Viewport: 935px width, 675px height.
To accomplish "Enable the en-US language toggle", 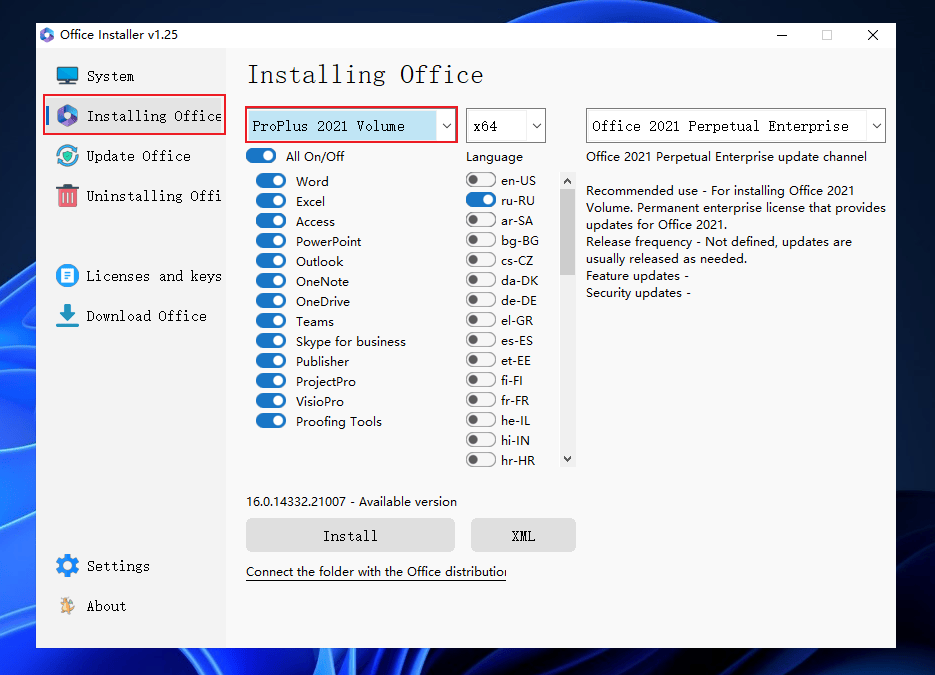I will coord(480,180).
